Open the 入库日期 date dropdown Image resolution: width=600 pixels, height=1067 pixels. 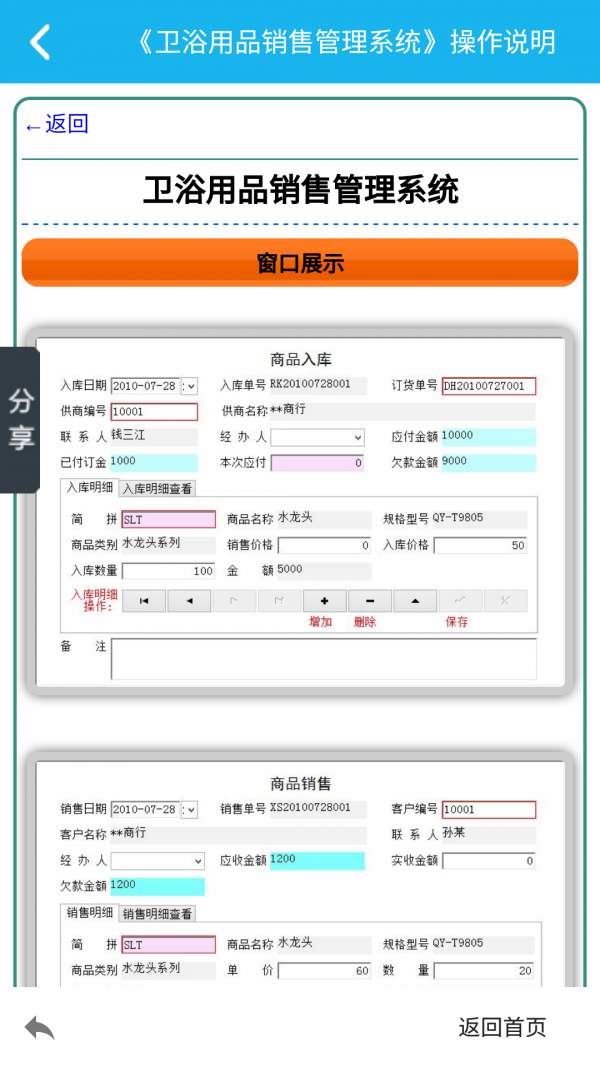coord(190,386)
